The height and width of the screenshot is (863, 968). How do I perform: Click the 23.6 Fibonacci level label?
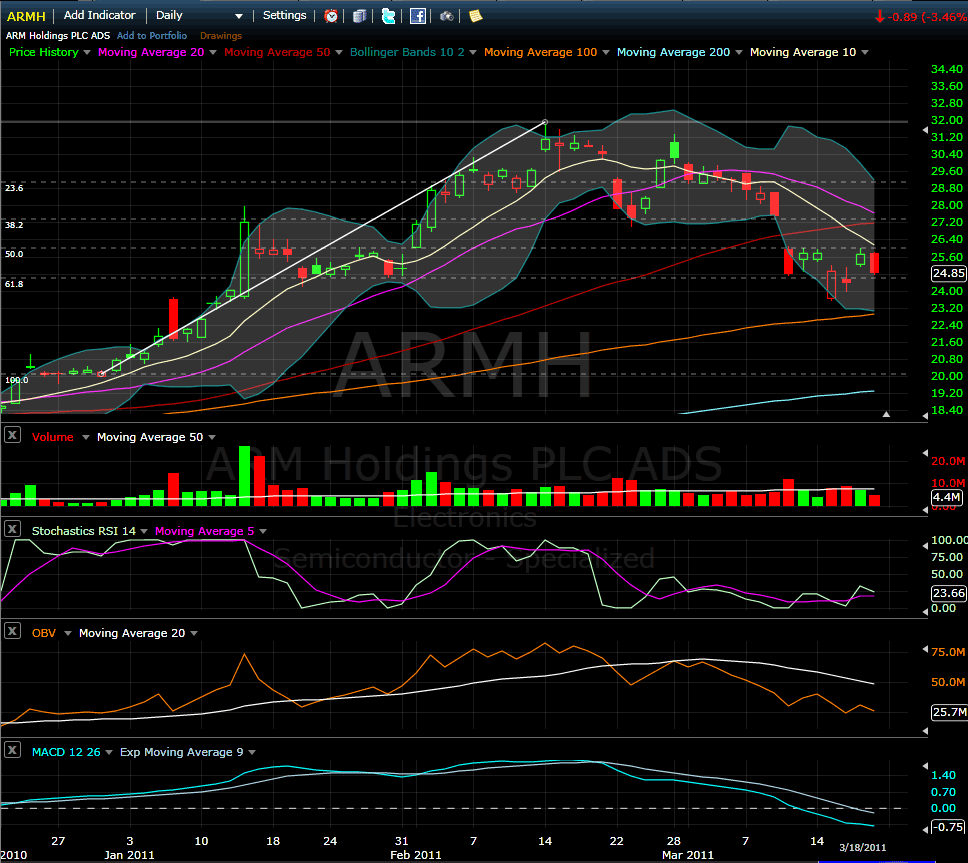[x=14, y=188]
